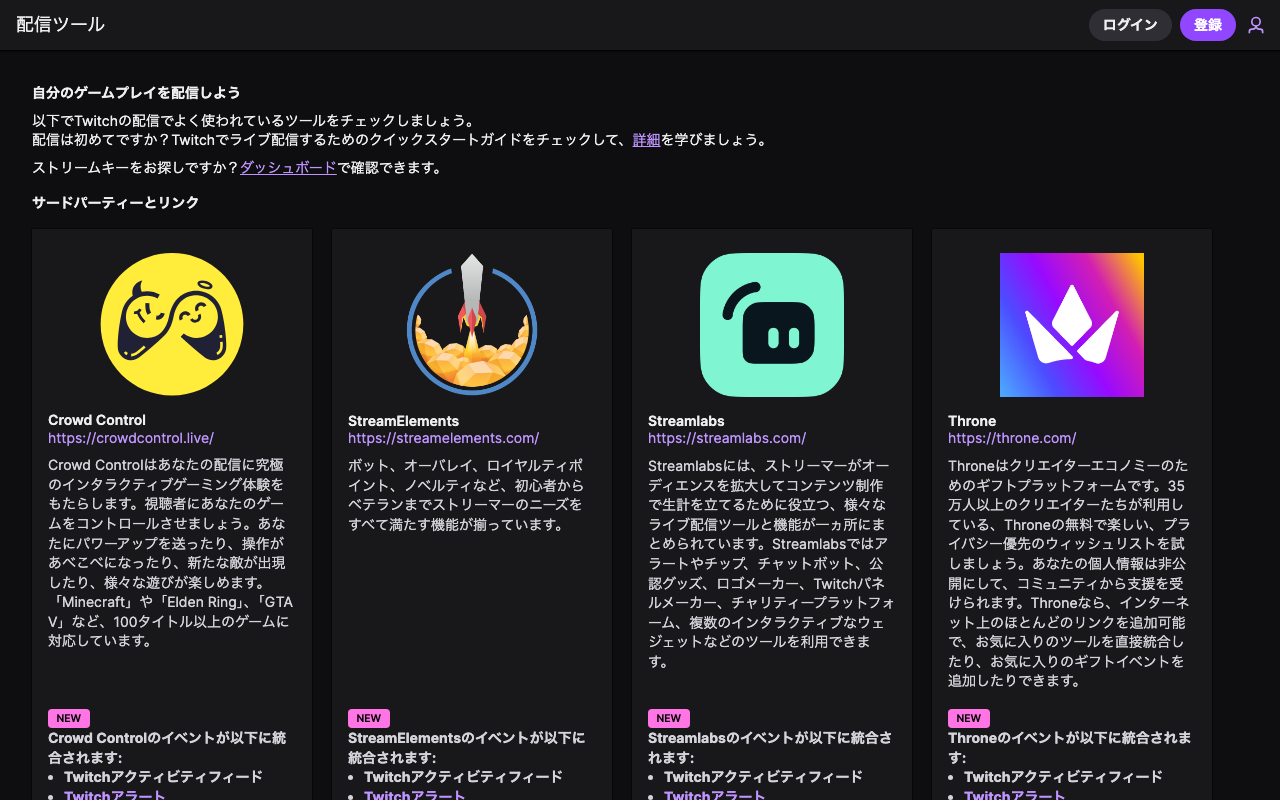Click the 自分のゲームプレイを配信しよう heading
This screenshot has height=800, width=1280.
point(136,92)
